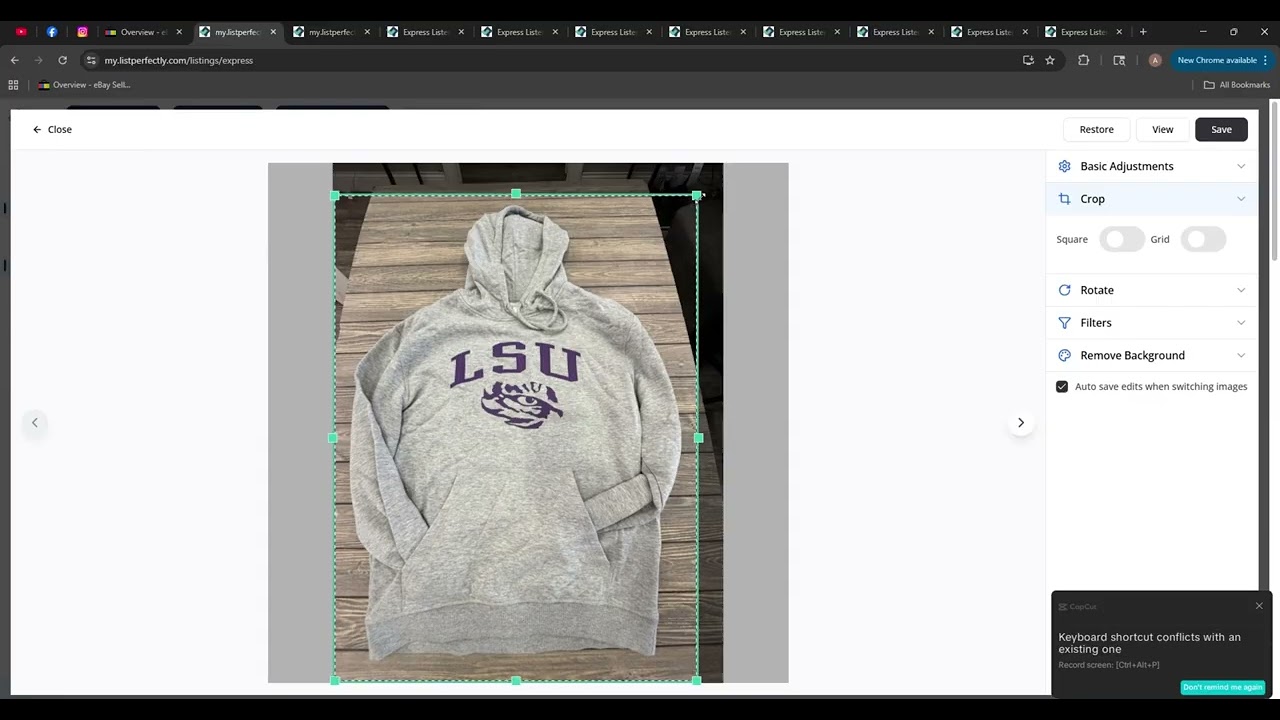Click the bottom-middle crop handle
1280x720 pixels.
pos(516,681)
